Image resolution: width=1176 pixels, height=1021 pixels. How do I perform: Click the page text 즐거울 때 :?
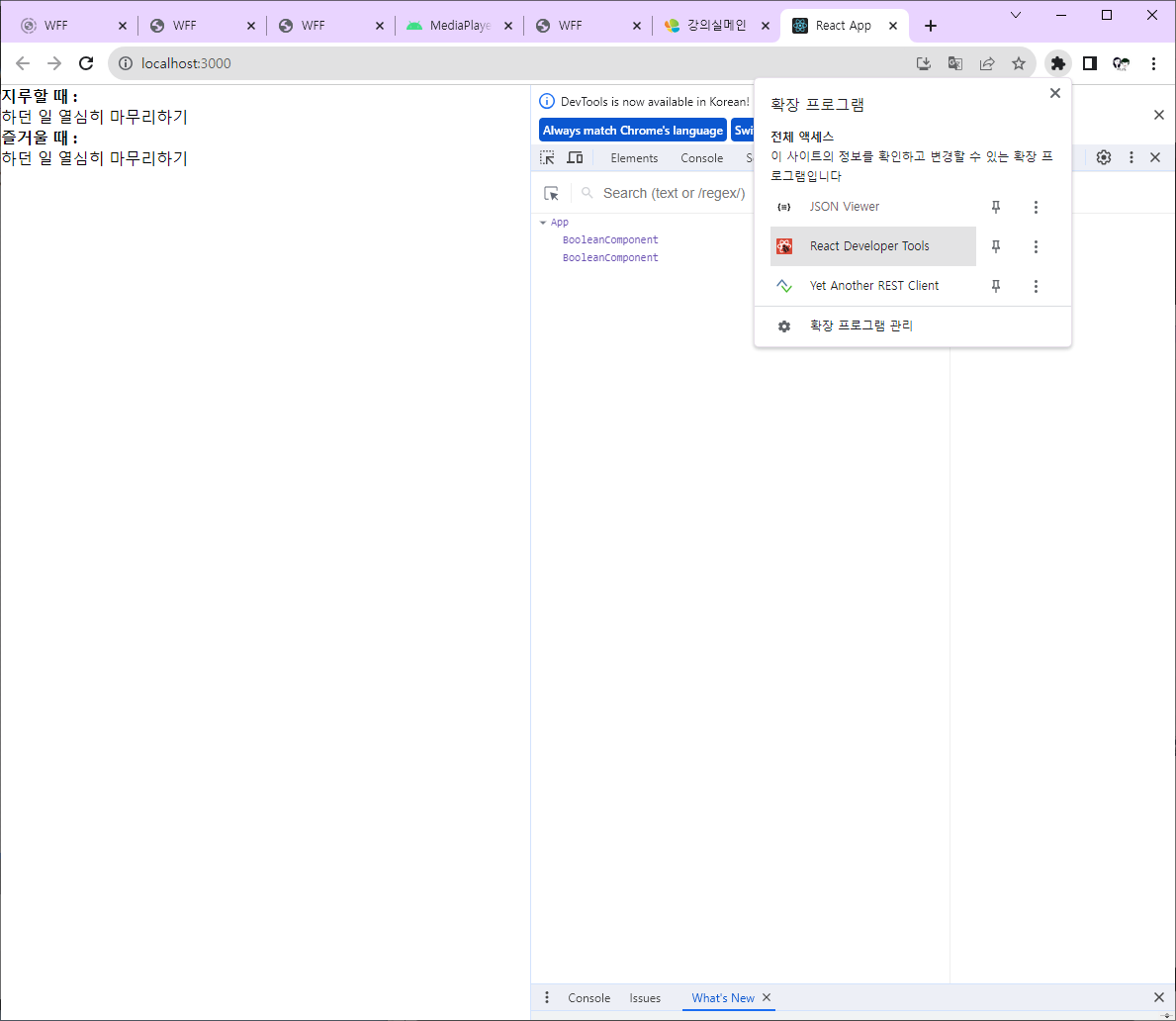39,138
